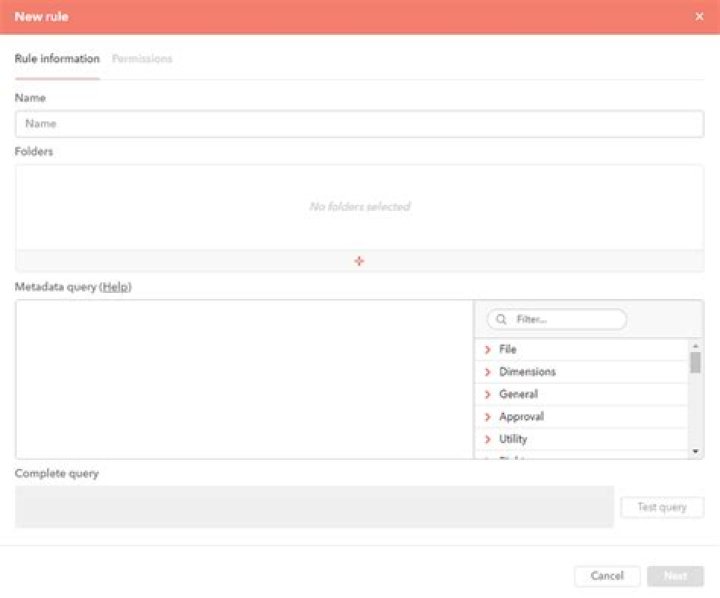Screen dimensions: 720x598
Task: Expand the File metadata group
Action: tap(488, 350)
